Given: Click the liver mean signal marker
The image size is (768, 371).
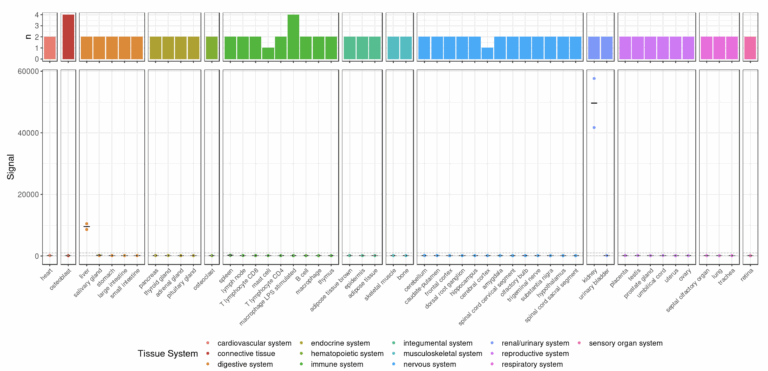Looking at the screenshot, I should [x=87, y=226].
